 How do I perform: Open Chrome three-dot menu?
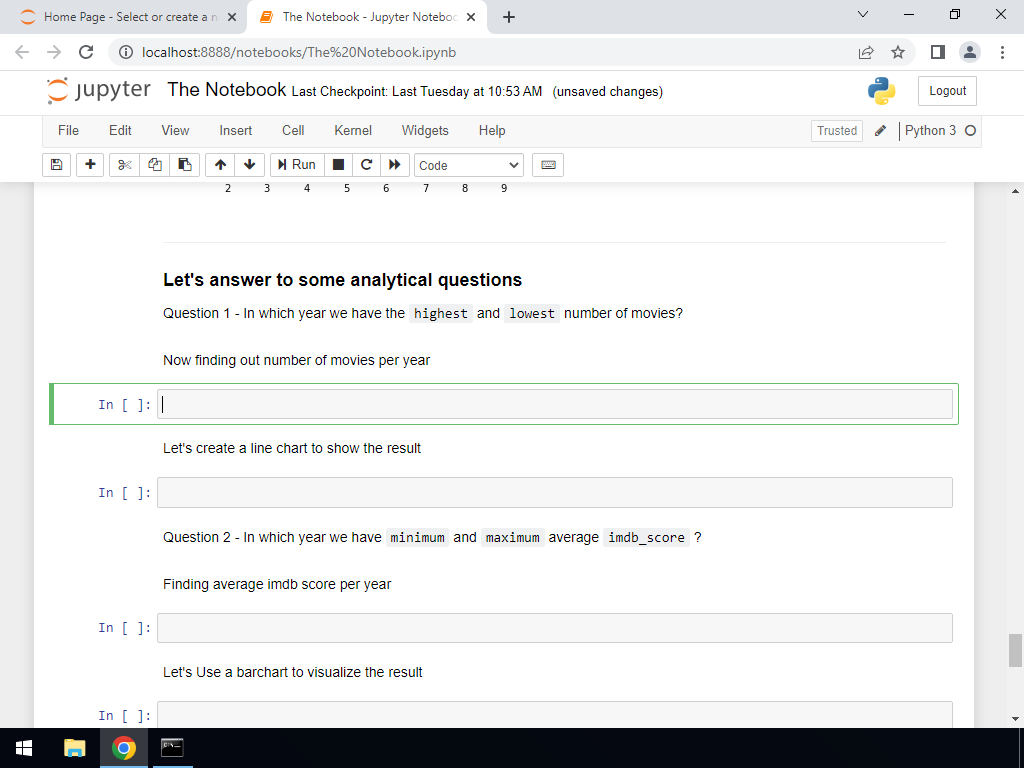(x=1002, y=52)
